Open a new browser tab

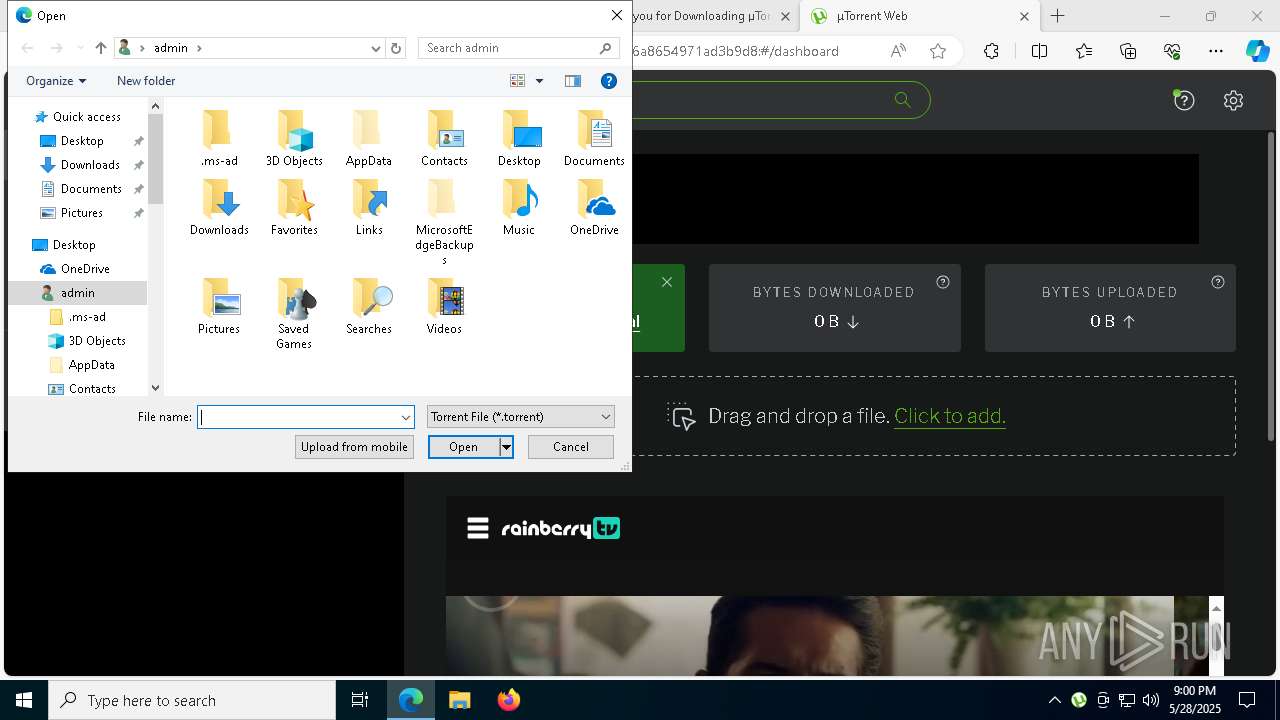(x=1057, y=16)
